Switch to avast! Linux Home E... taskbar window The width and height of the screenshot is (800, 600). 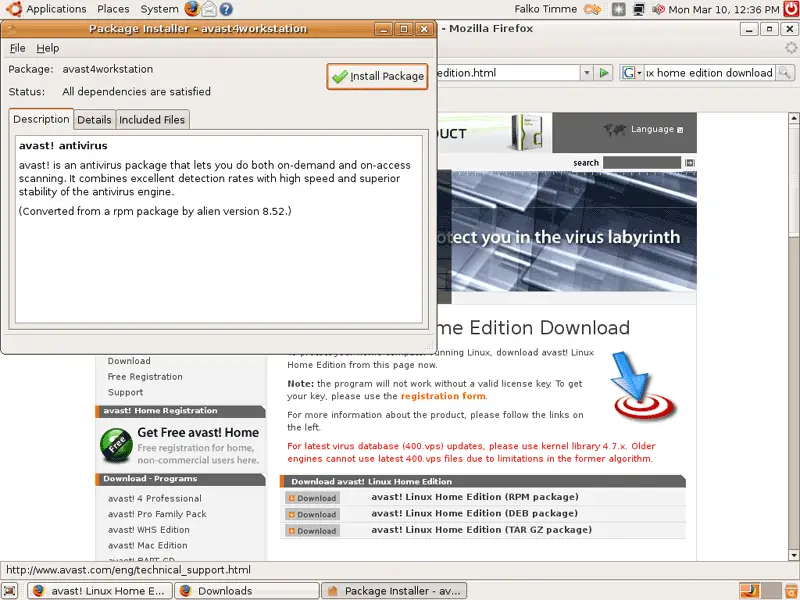(99, 591)
